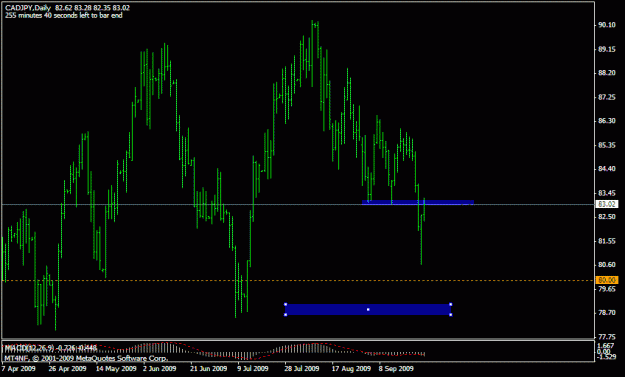Click the MetaQuotes Software Corp. copyright text
625x377 pixels.
tap(86, 358)
